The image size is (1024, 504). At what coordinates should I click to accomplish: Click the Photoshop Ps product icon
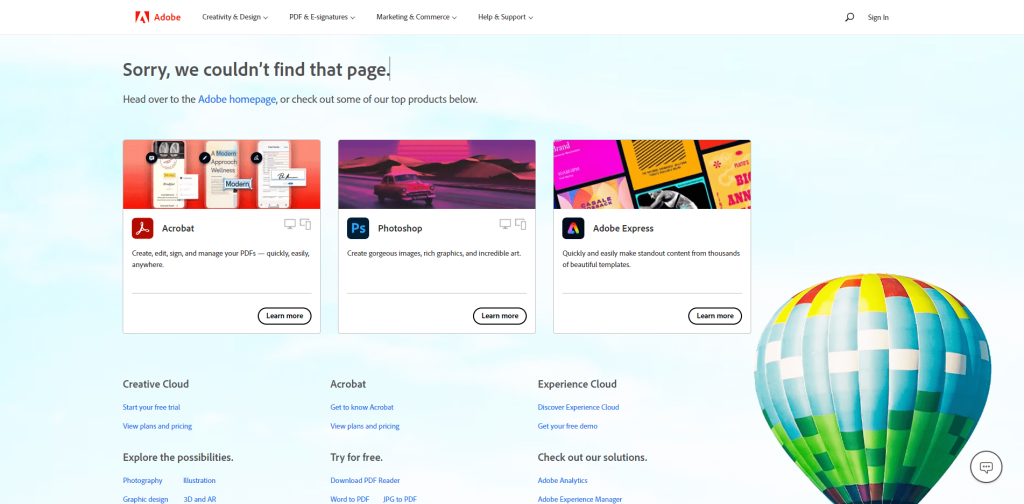pyautogui.click(x=358, y=228)
